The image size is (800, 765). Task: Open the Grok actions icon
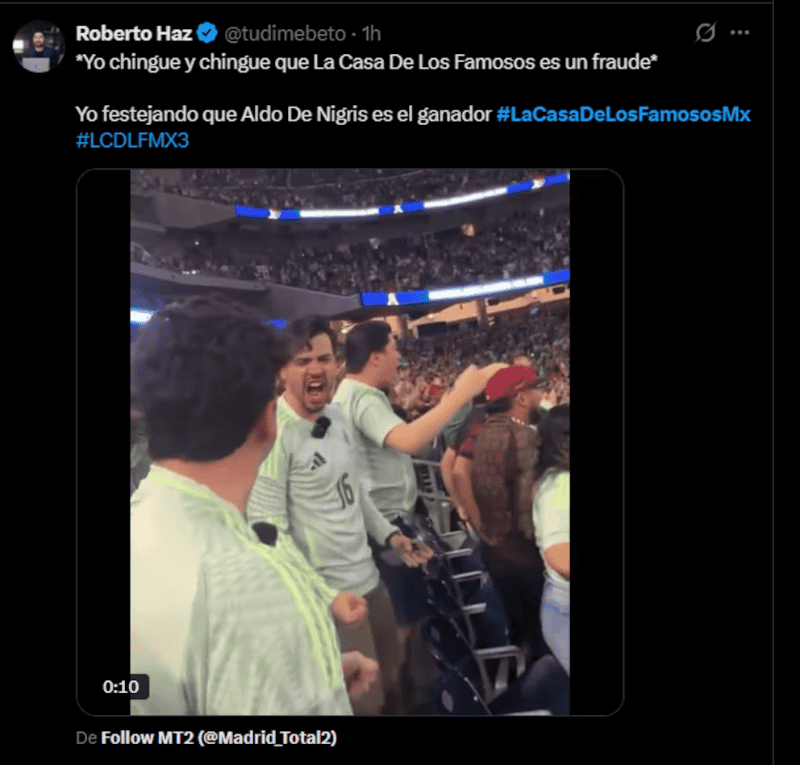point(705,33)
